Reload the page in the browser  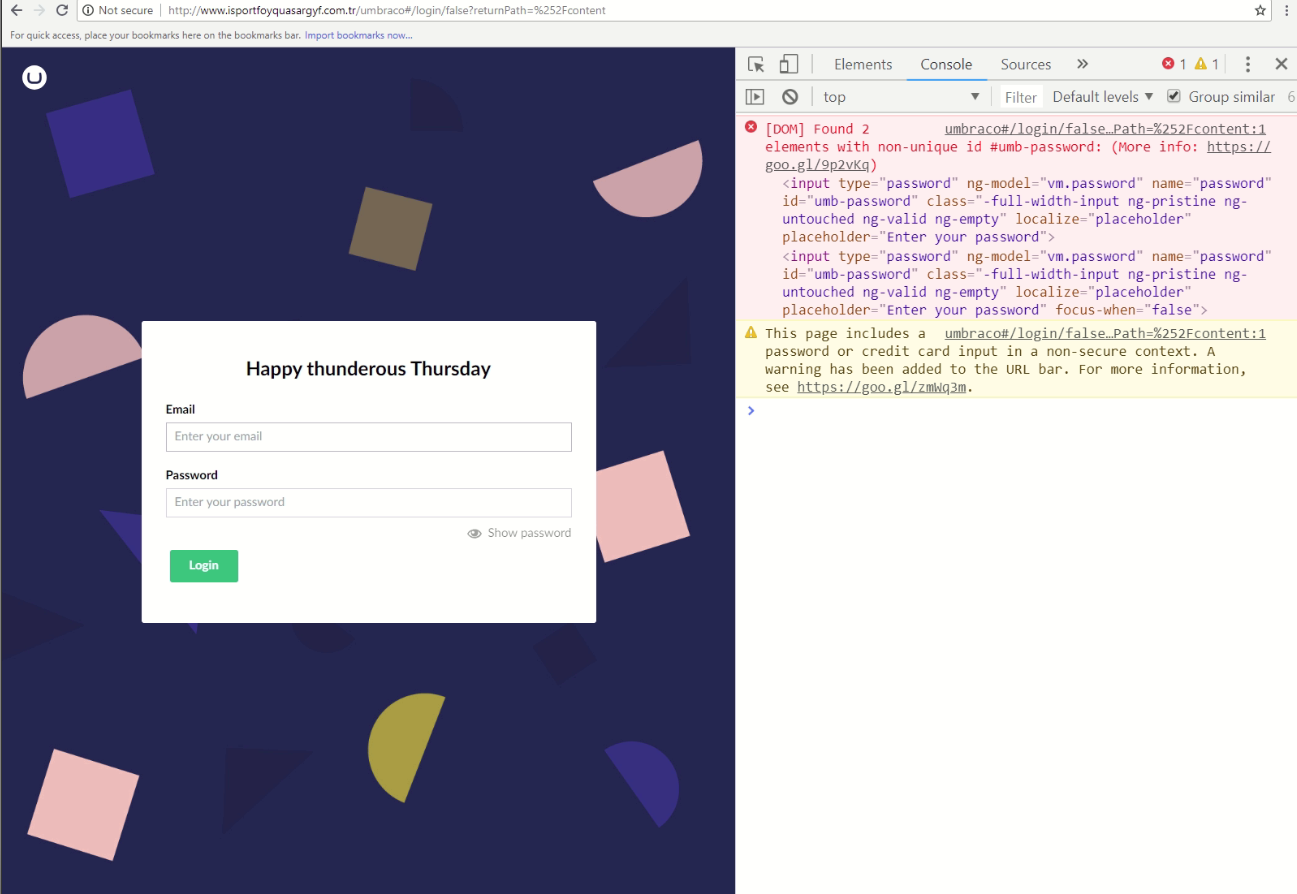[x=62, y=10]
